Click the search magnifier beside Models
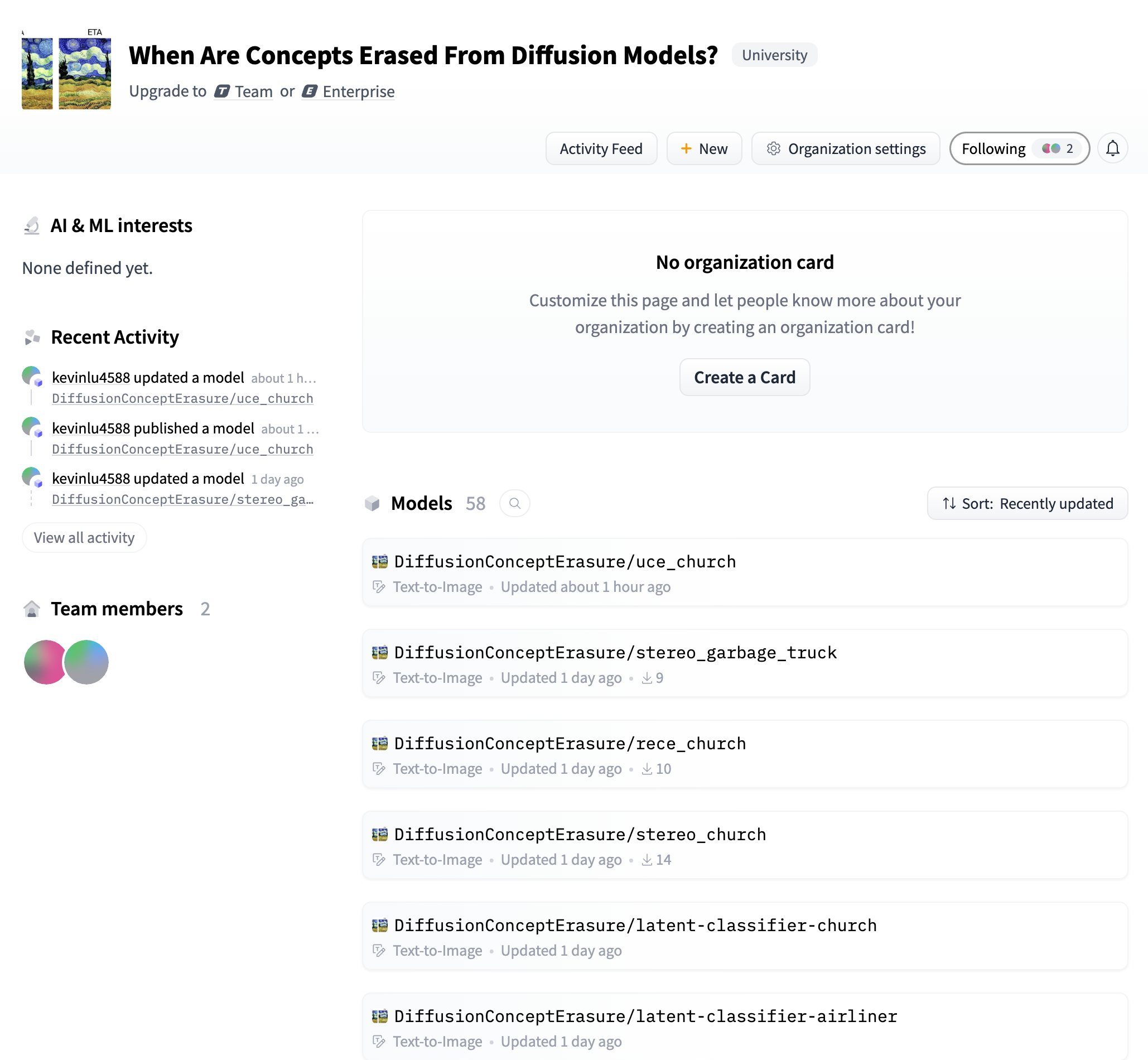The width and height of the screenshot is (1148, 1060). tap(514, 503)
